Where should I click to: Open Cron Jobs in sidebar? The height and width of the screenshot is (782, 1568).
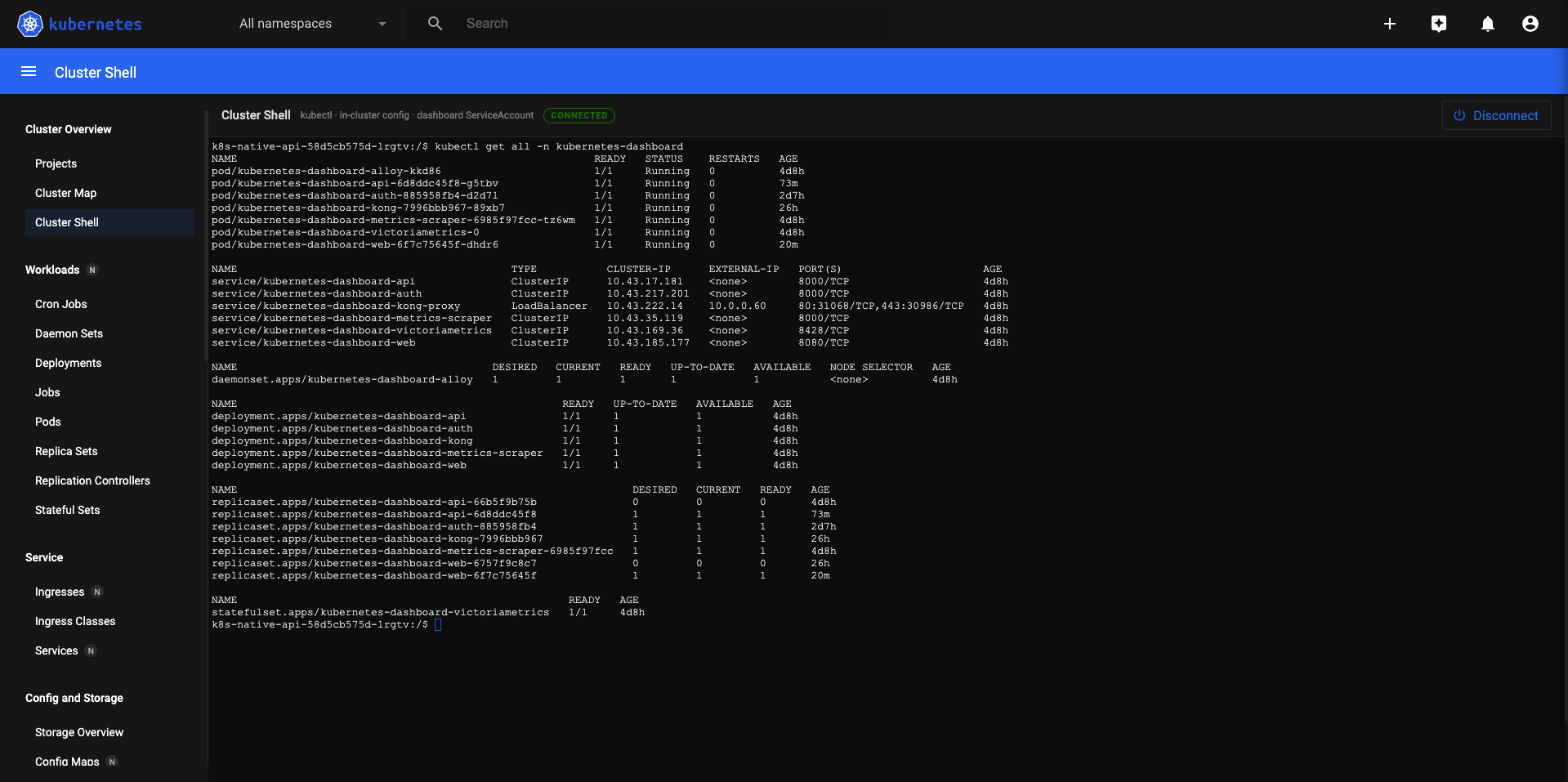point(61,304)
